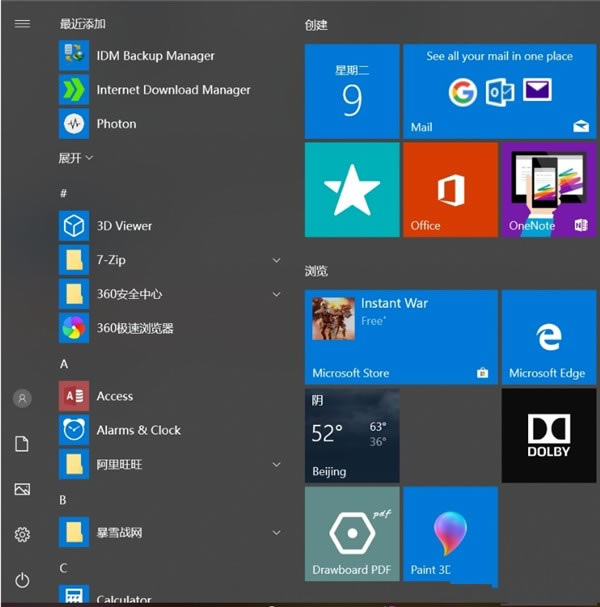Open the Beijing weather tile
The width and height of the screenshot is (600, 607).
[x=352, y=435]
